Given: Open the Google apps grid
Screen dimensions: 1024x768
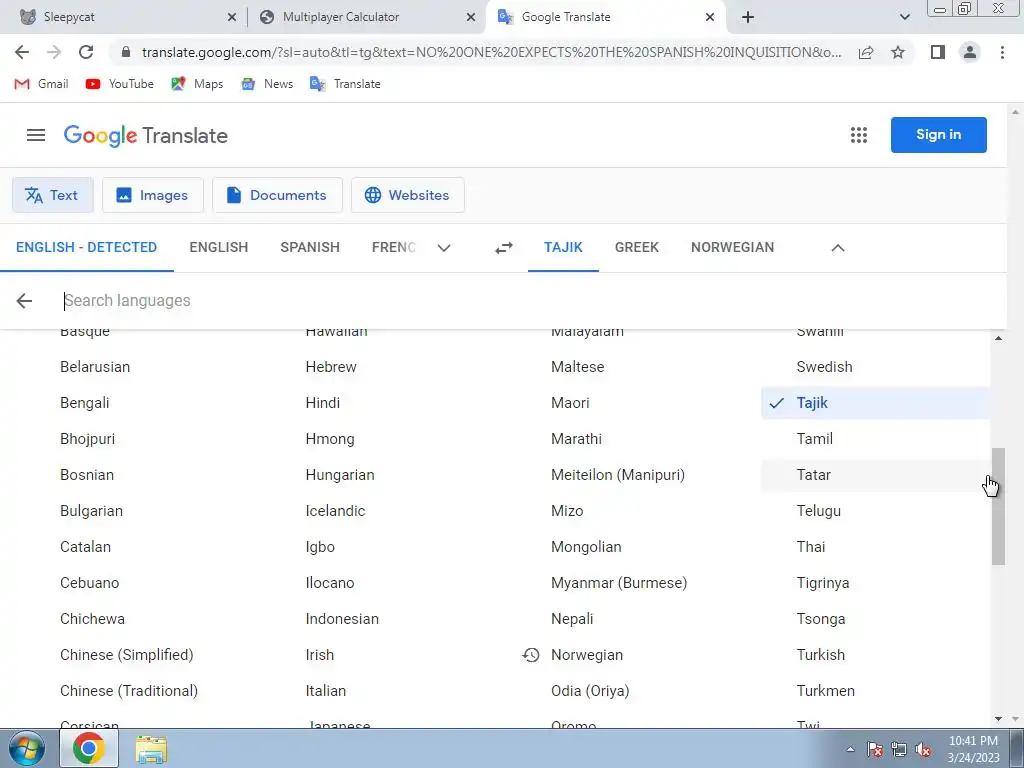Looking at the screenshot, I should click(x=859, y=135).
